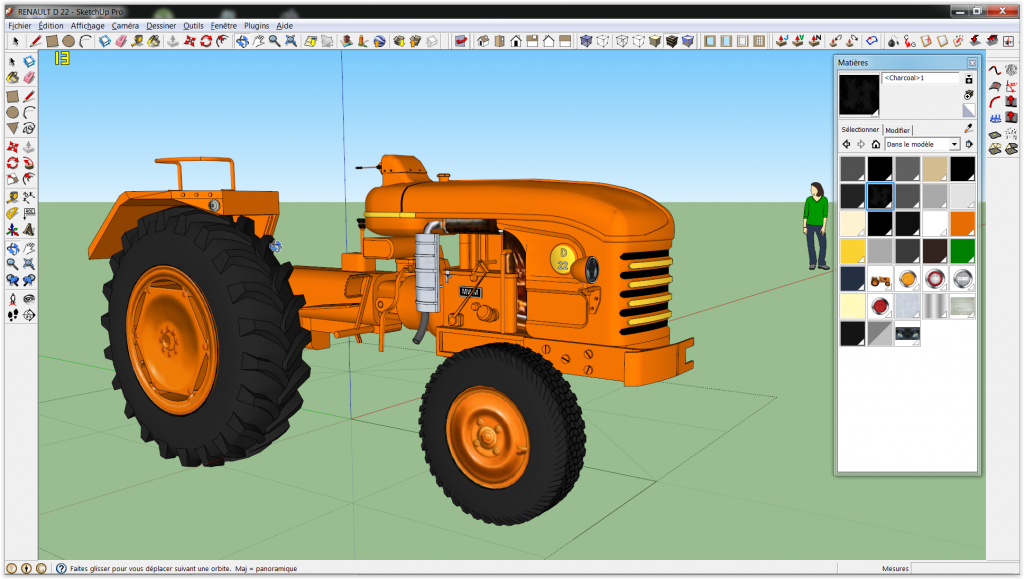The height and width of the screenshot is (579, 1024).
Task: Select the Walk footprints tool
Action: coord(12,315)
